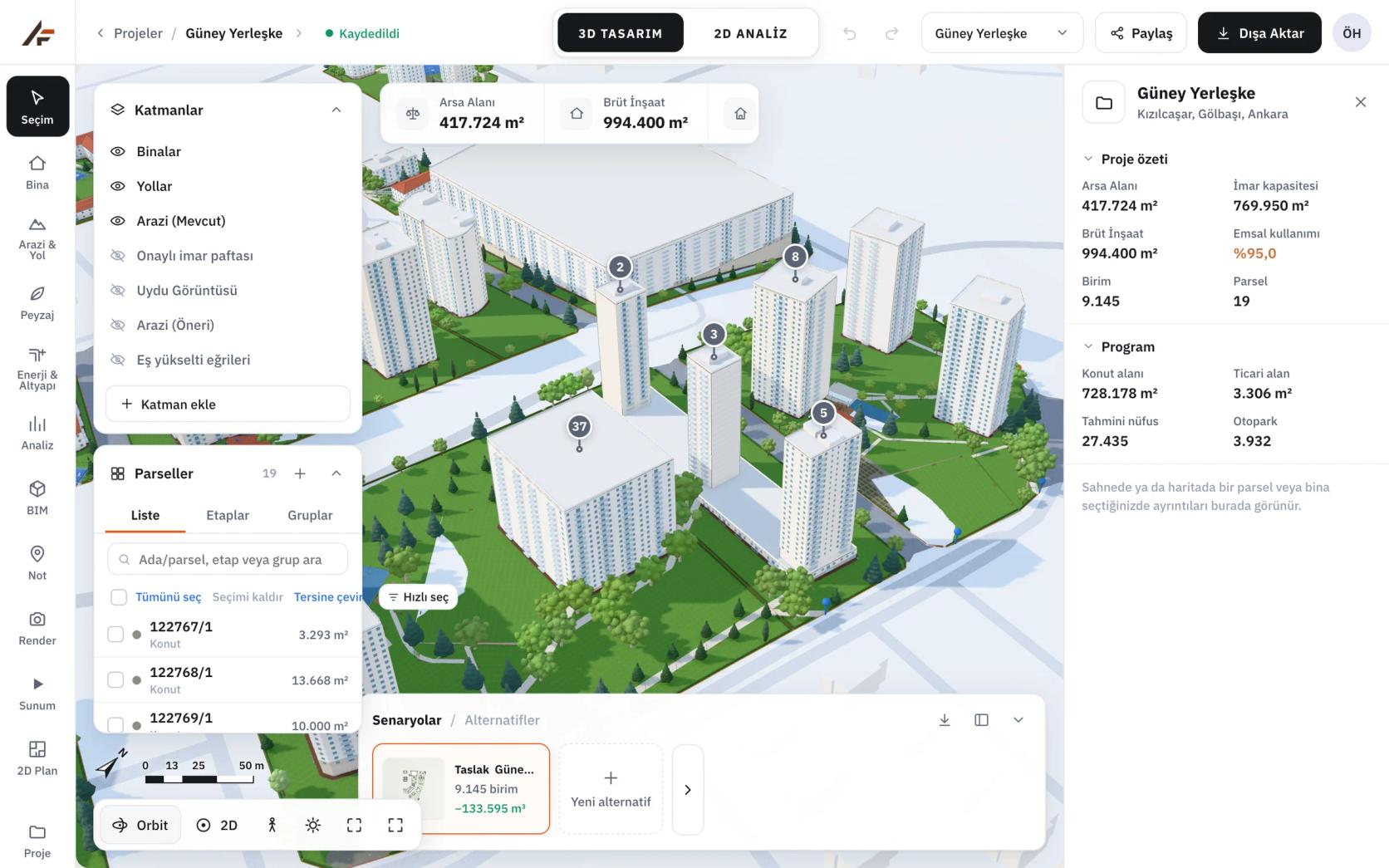Open the 2D Plan tool
The height and width of the screenshot is (868, 1389).
click(x=37, y=758)
